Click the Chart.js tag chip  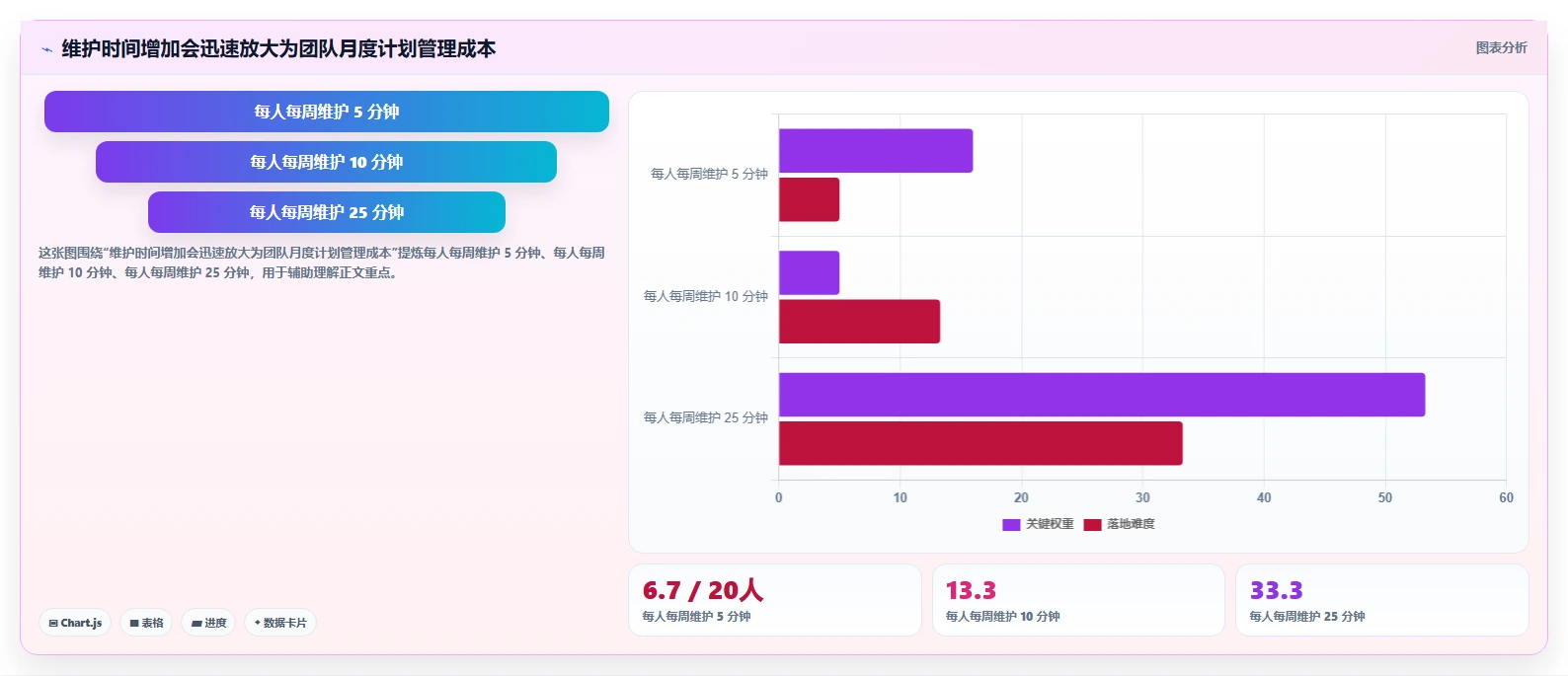75,623
